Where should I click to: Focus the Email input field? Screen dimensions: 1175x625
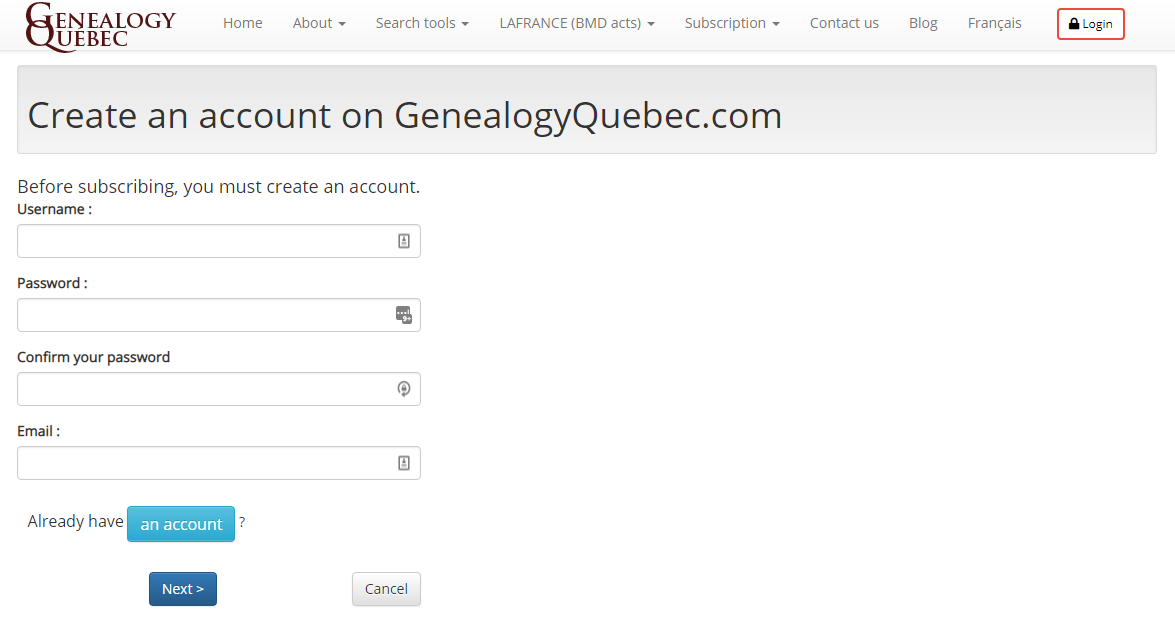(219, 463)
